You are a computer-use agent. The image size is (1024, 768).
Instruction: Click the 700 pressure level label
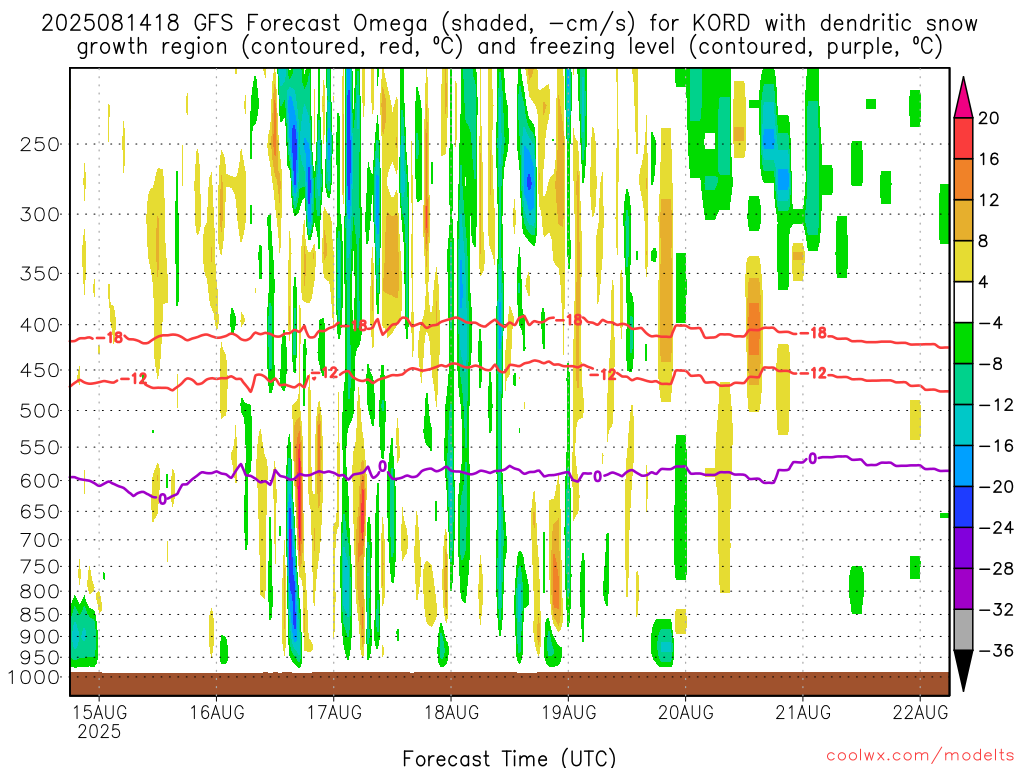(40, 540)
